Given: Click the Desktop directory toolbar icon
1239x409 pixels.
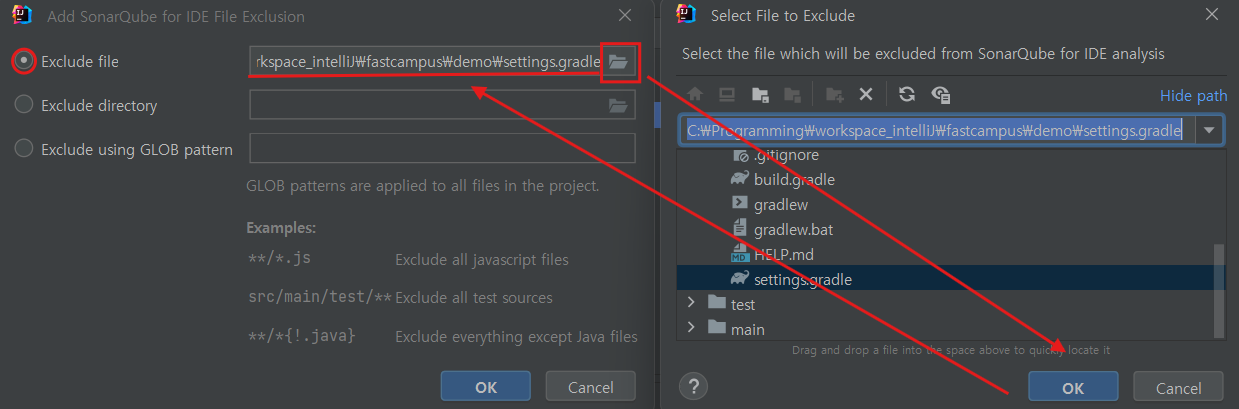Looking at the screenshot, I should (x=727, y=94).
